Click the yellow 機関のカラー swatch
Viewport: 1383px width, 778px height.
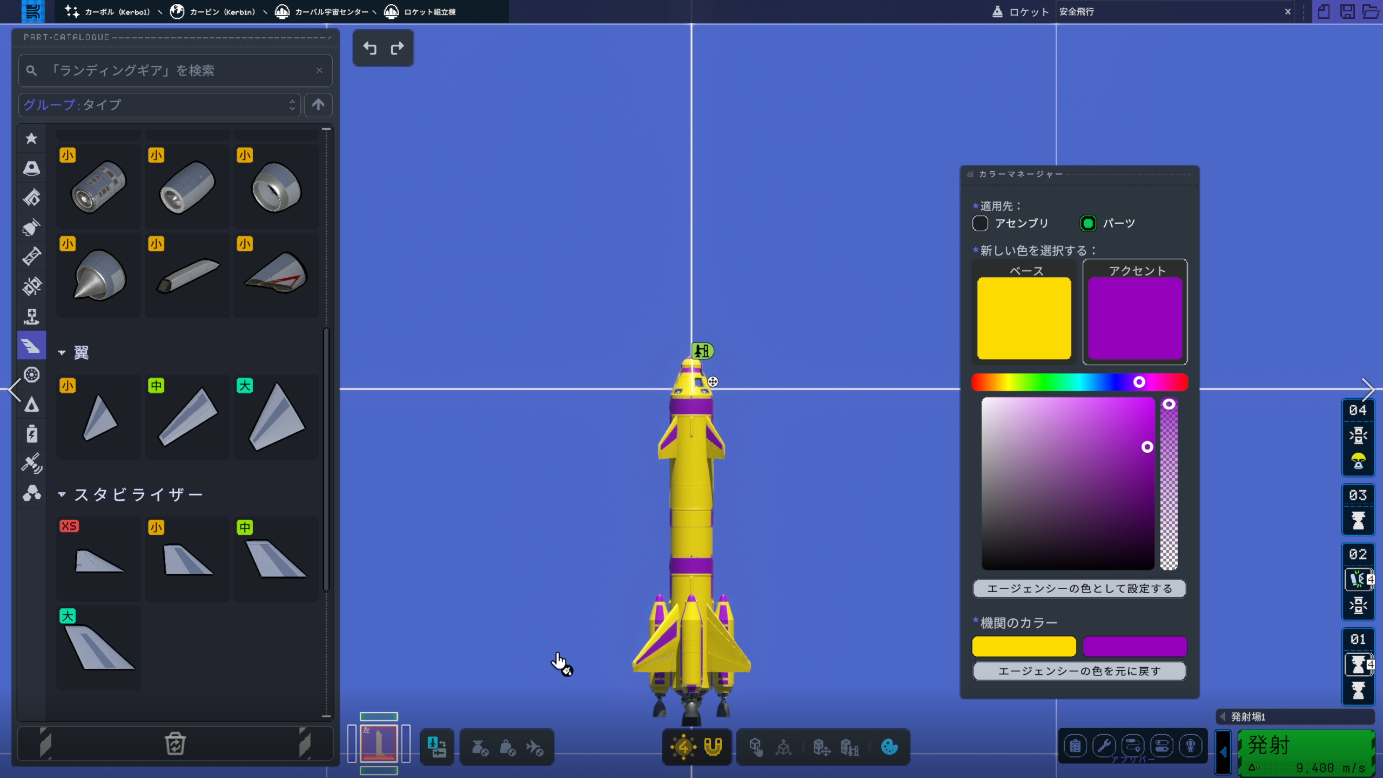(x=1024, y=647)
